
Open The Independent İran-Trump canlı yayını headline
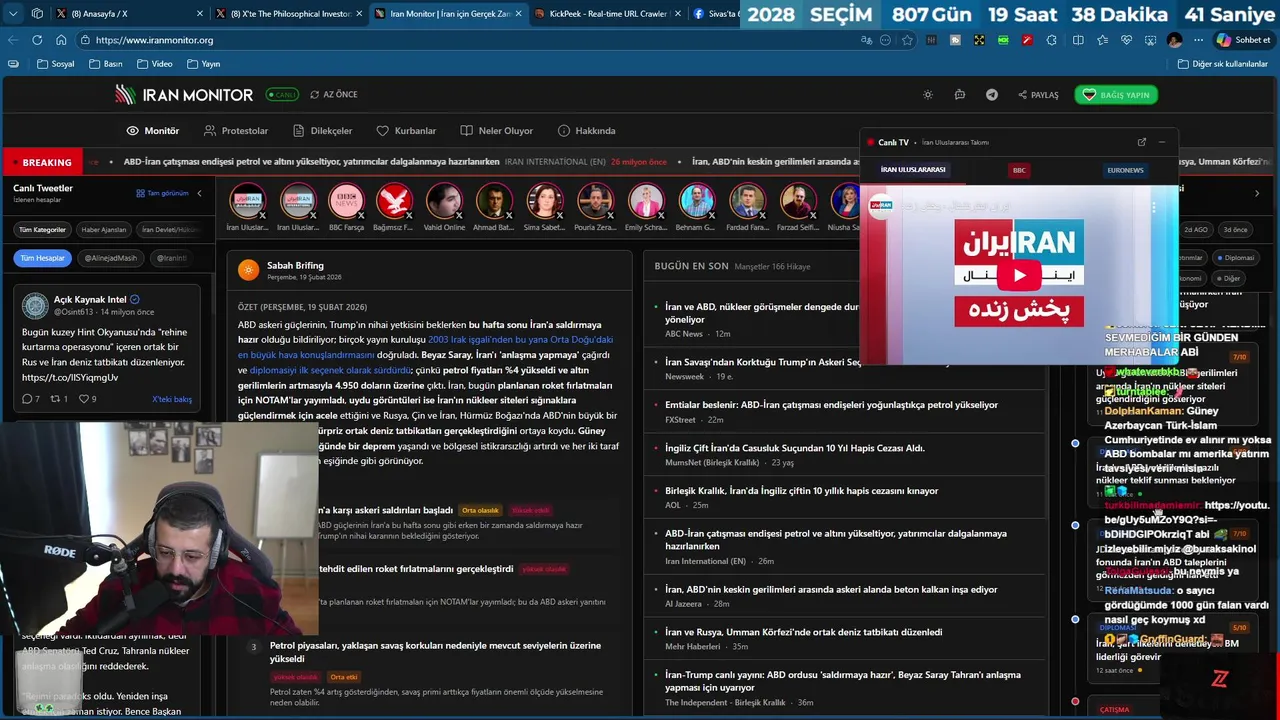click(x=843, y=681)
